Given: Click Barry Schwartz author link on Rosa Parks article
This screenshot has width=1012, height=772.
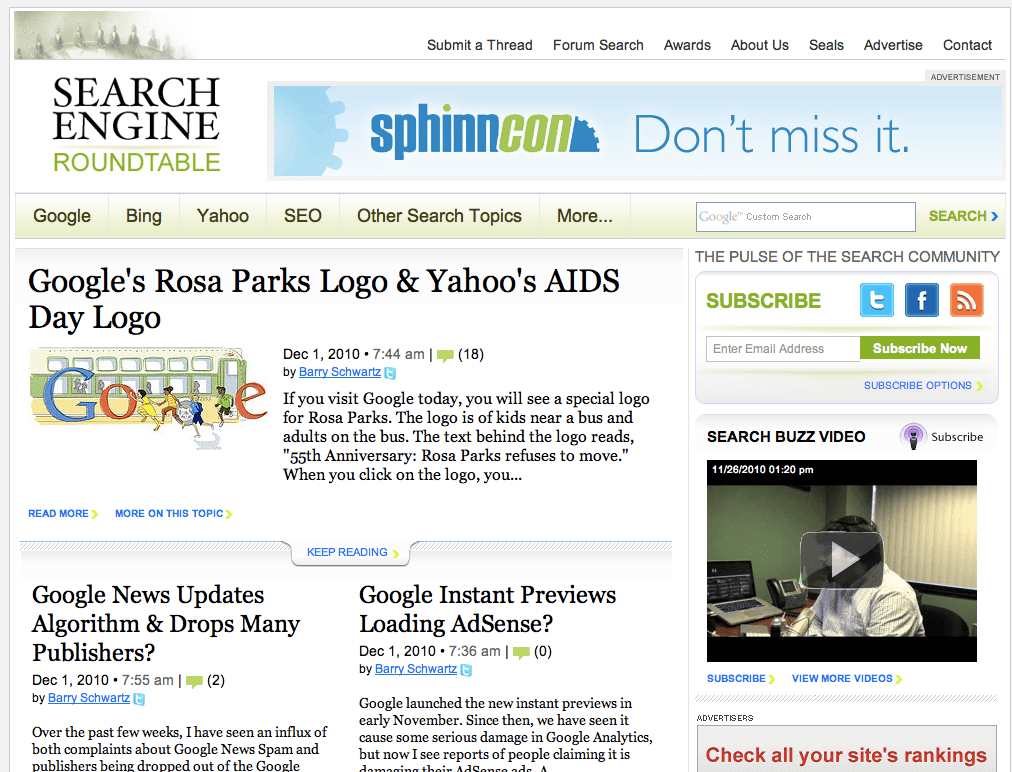Looking at the screenshot, I should [339, 372].
